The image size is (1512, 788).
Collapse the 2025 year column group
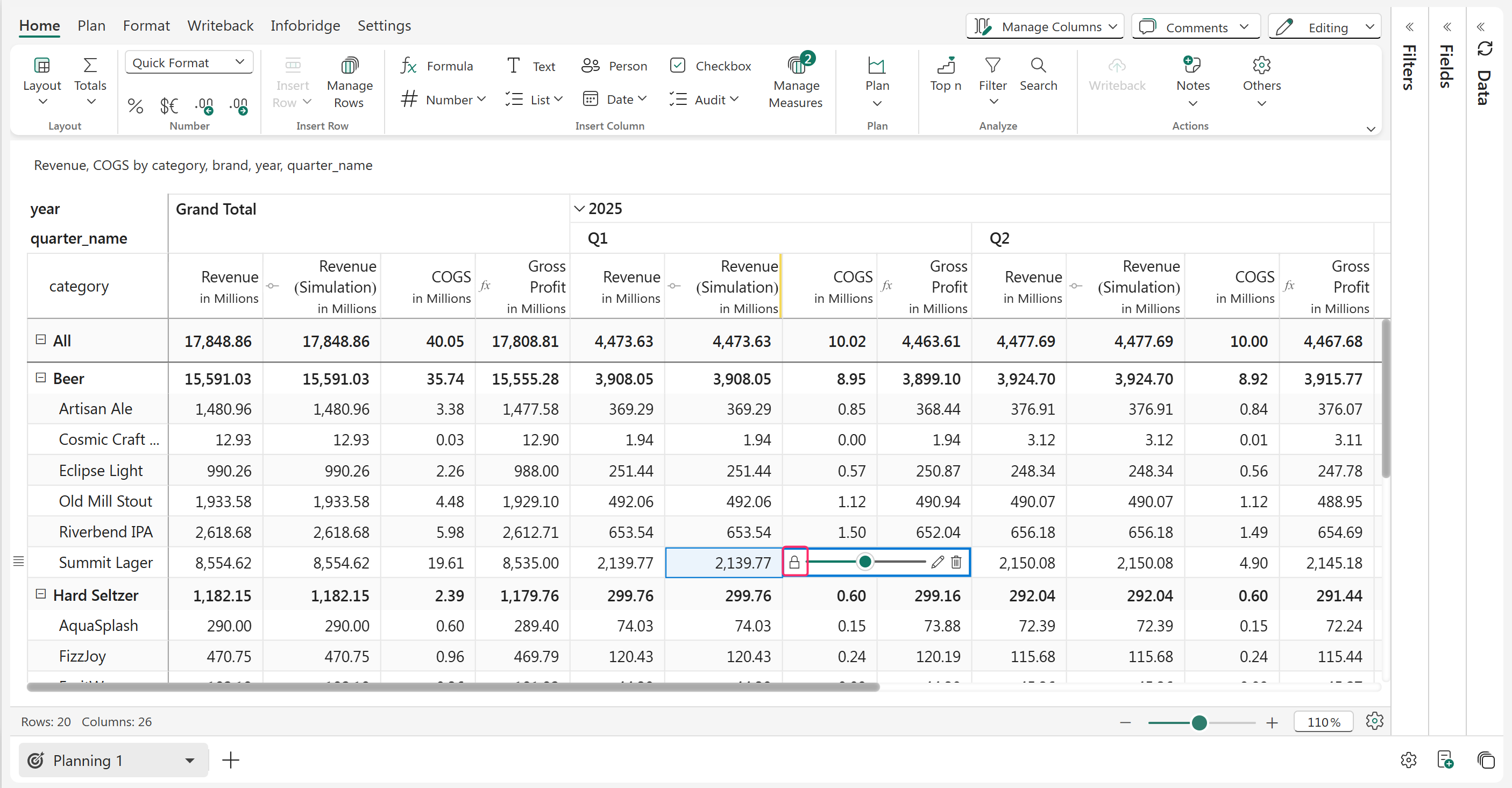point(579,209)
